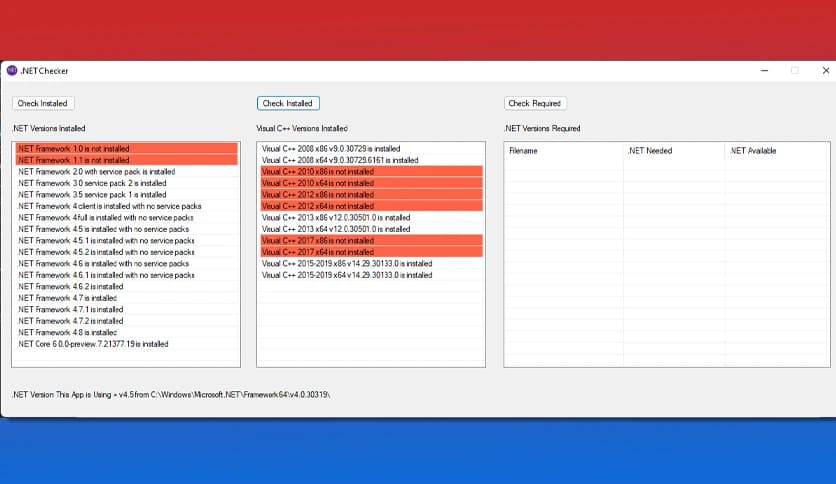Click '.NET Version This App is Using' status text
Screen dimensions: 836x484
[x=171, y=394]
